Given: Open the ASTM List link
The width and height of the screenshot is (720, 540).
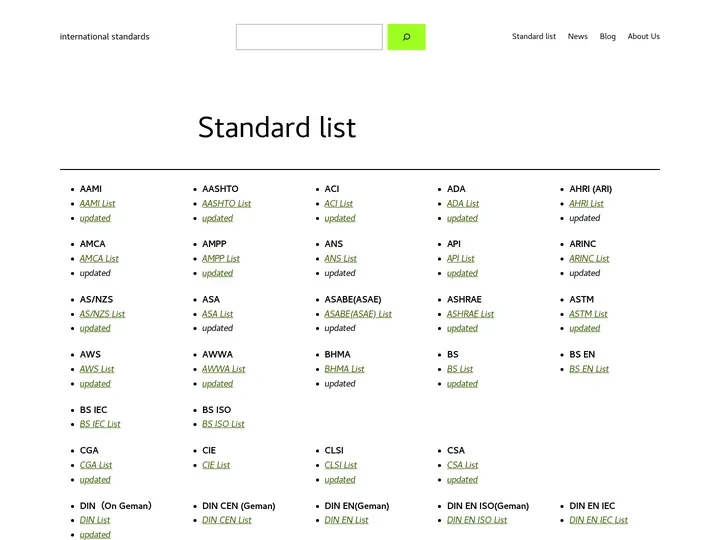Looking at the screenshot, I should pyautogui.click(x=588, y=314).
